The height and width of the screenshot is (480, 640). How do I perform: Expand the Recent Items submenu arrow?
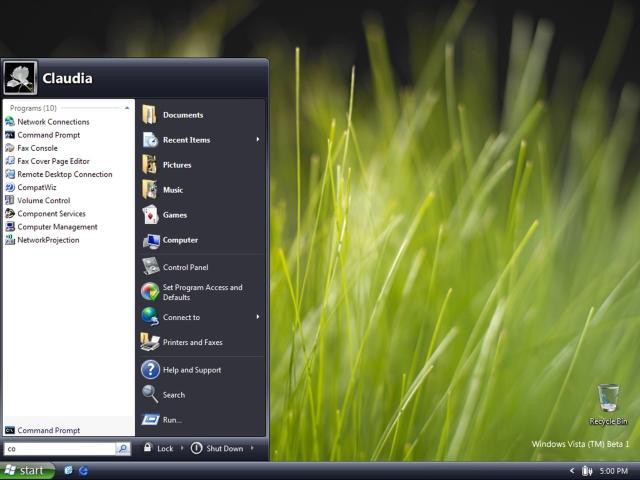click(257, 140)
